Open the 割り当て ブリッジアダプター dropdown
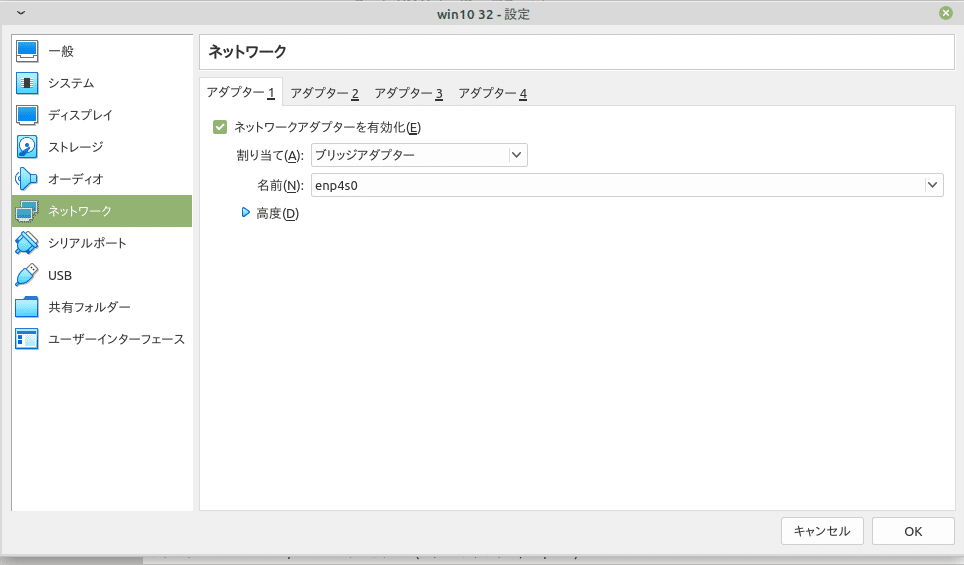Viewport: 964px width, 565px height. tap(419, 155)
